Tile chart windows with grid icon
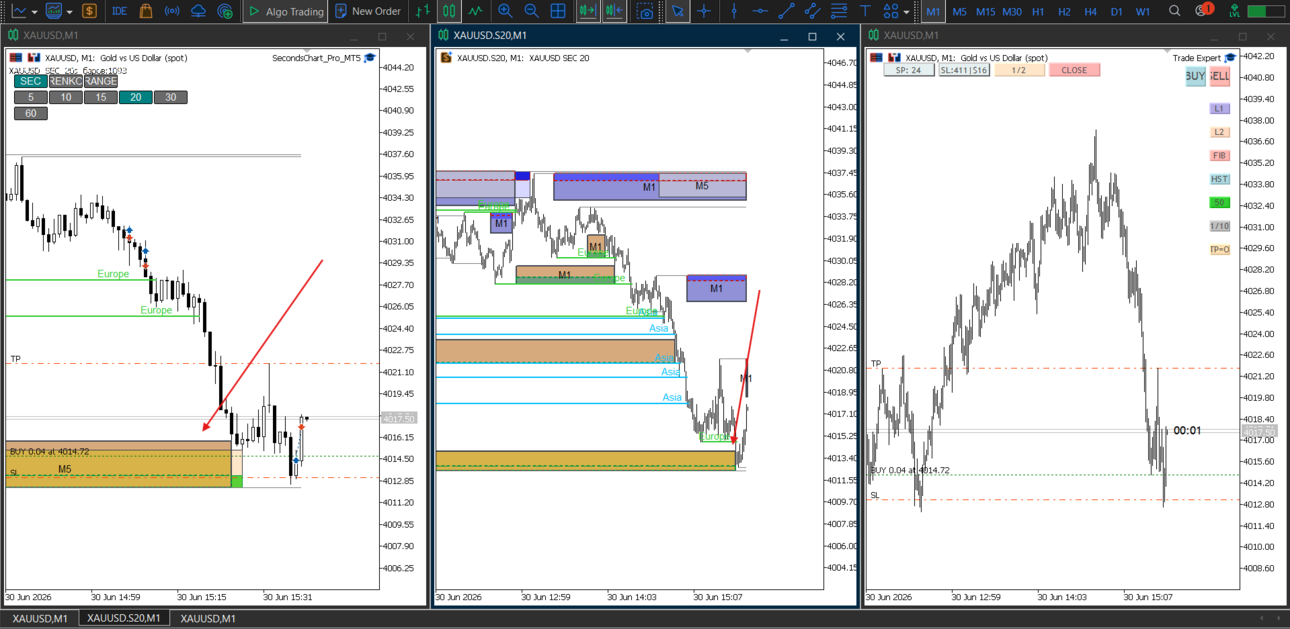The image size is (1290, 629). (x=558, y=11)
